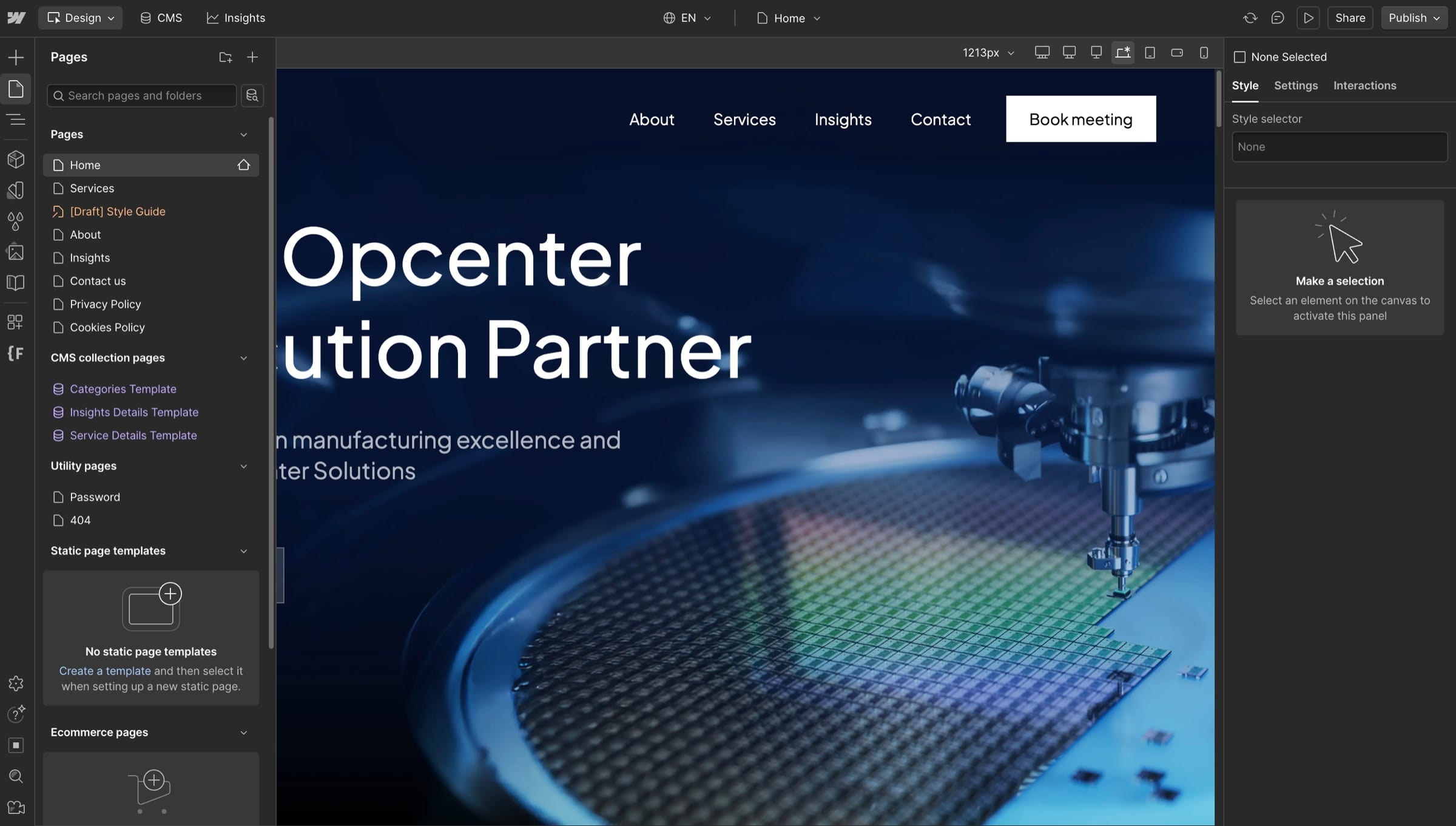Click the Pages panel vertical scrollbar
This screenshot has height=826, width=1456.
tap(271, 382)
